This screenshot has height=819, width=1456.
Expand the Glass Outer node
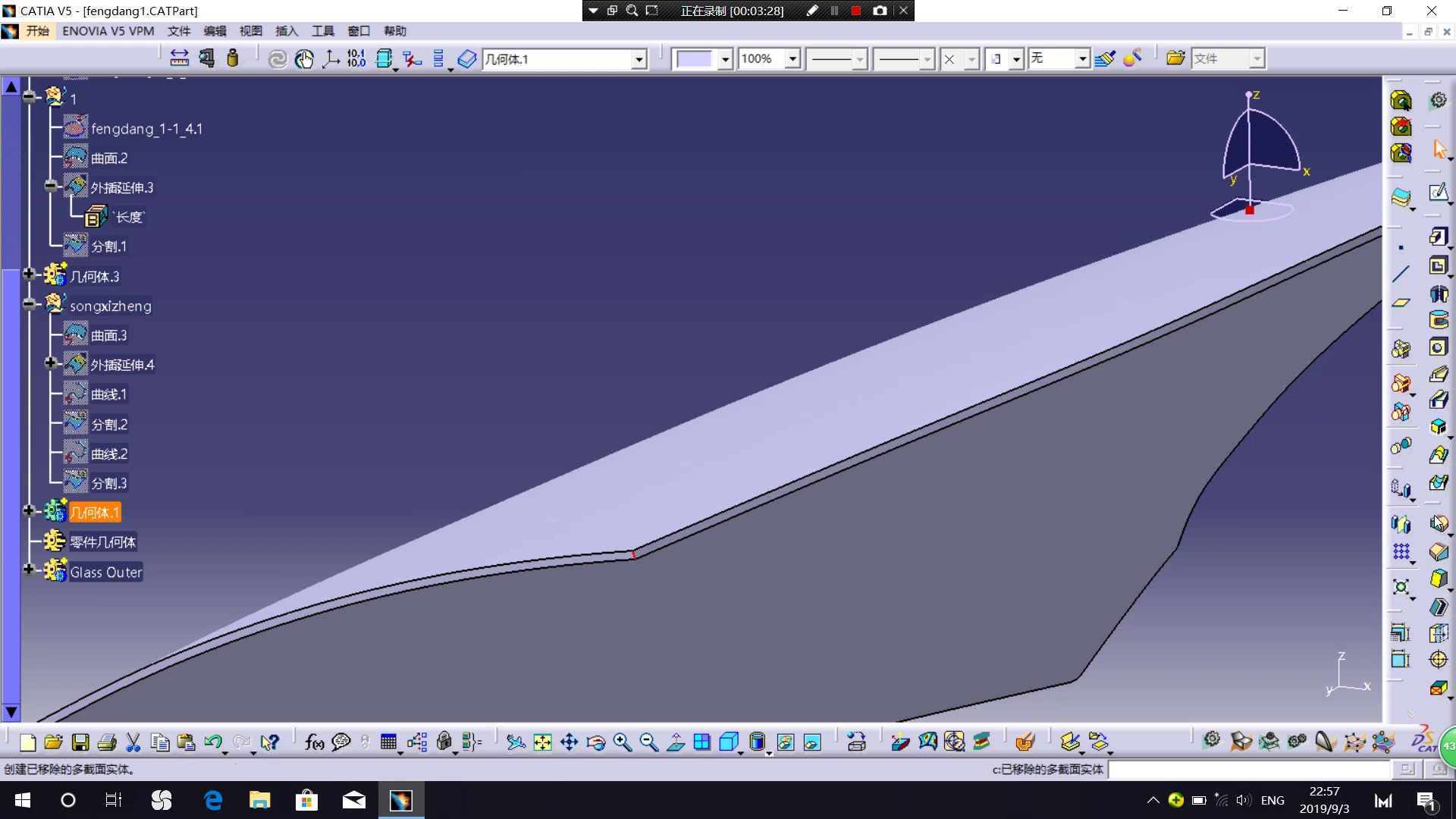coord(29,570)
